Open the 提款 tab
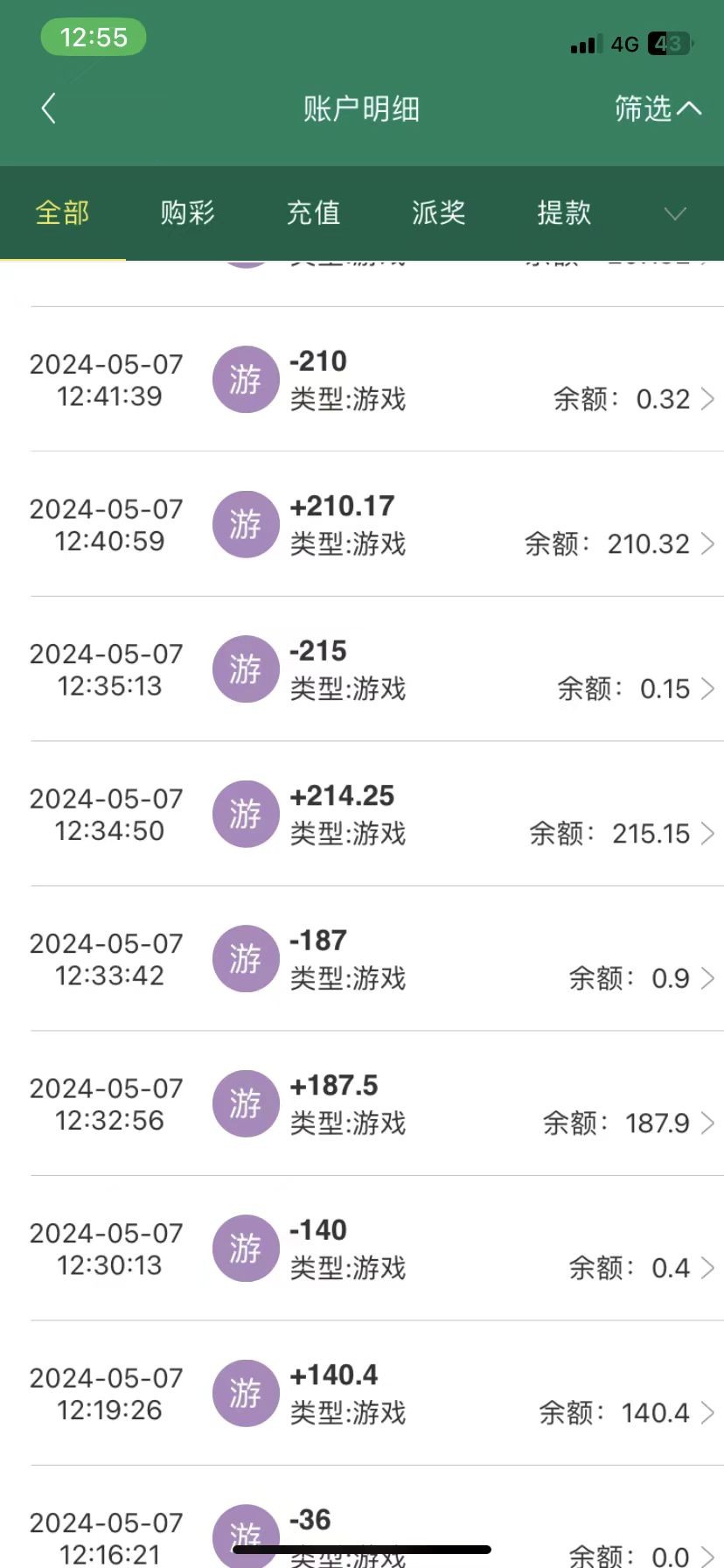Image resolution: width=724 pixels, height=1568 pixels. (x=564, y=213)
